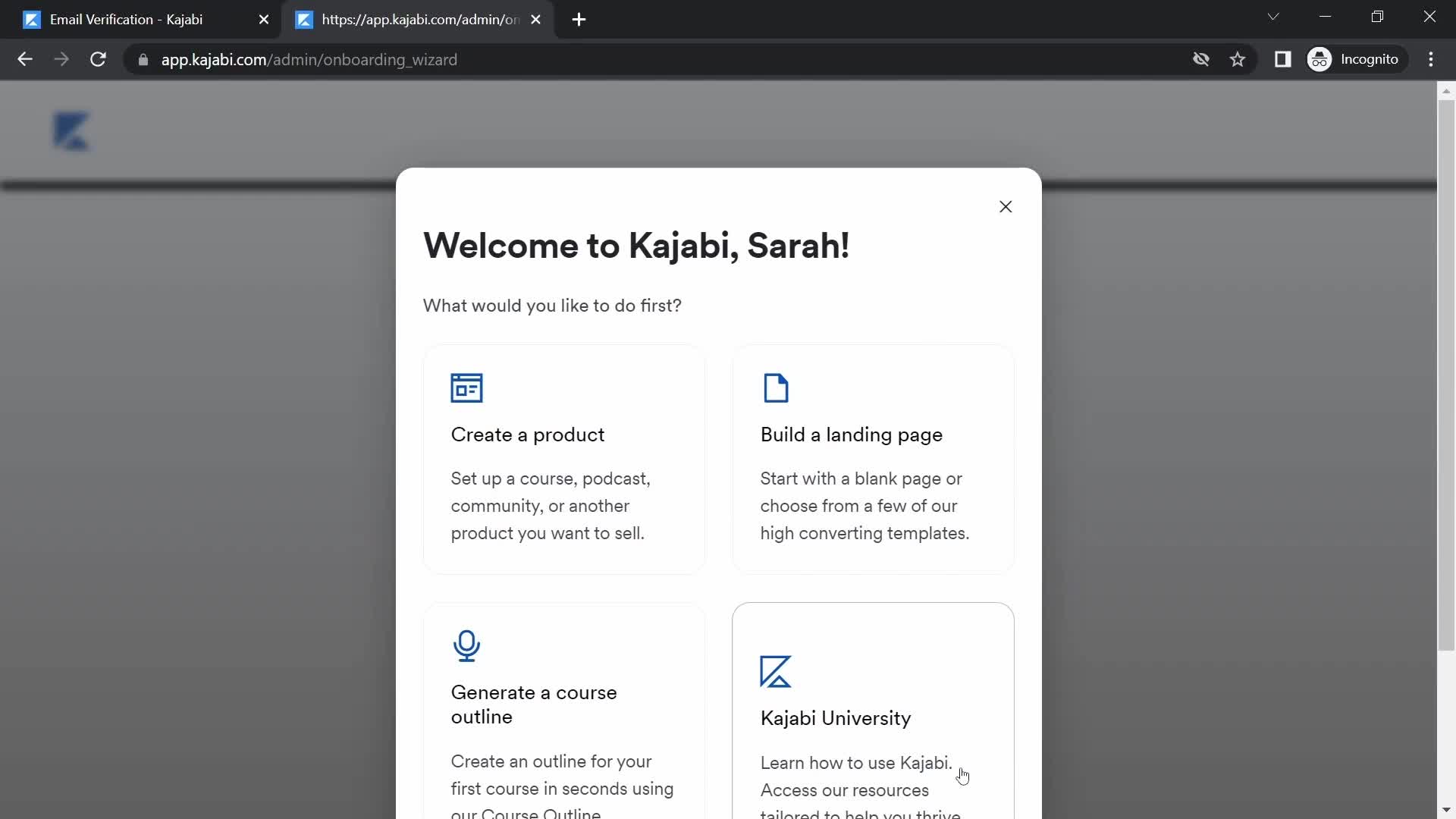Click the third-party cookies blocked eye icon

tap(1200, 59)
